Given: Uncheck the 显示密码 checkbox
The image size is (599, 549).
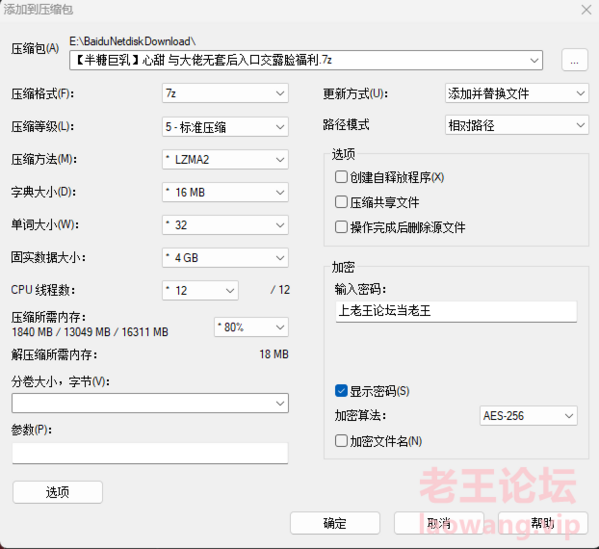Looking at the screenshot, I should 341,390.
